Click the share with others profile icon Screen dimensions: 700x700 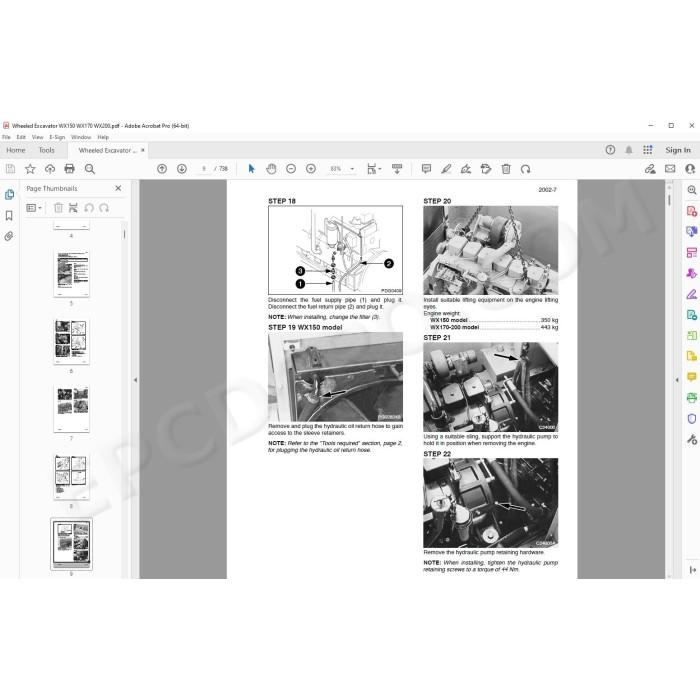(690, 169)
